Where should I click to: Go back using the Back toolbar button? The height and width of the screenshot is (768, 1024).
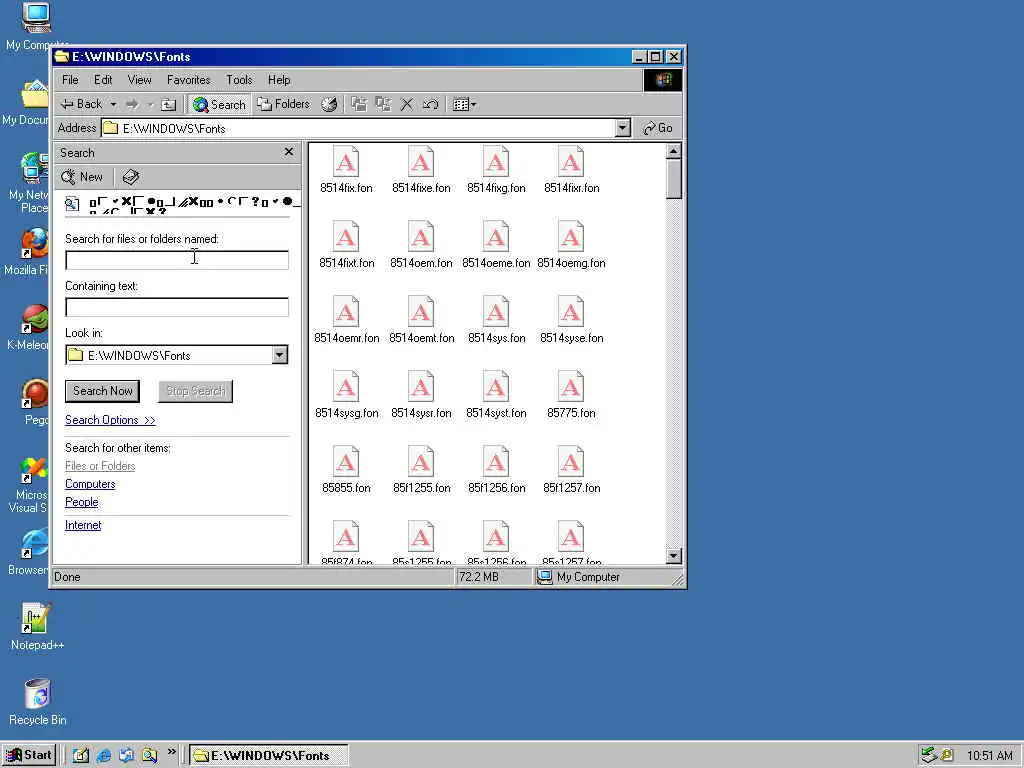click(80, 104)
